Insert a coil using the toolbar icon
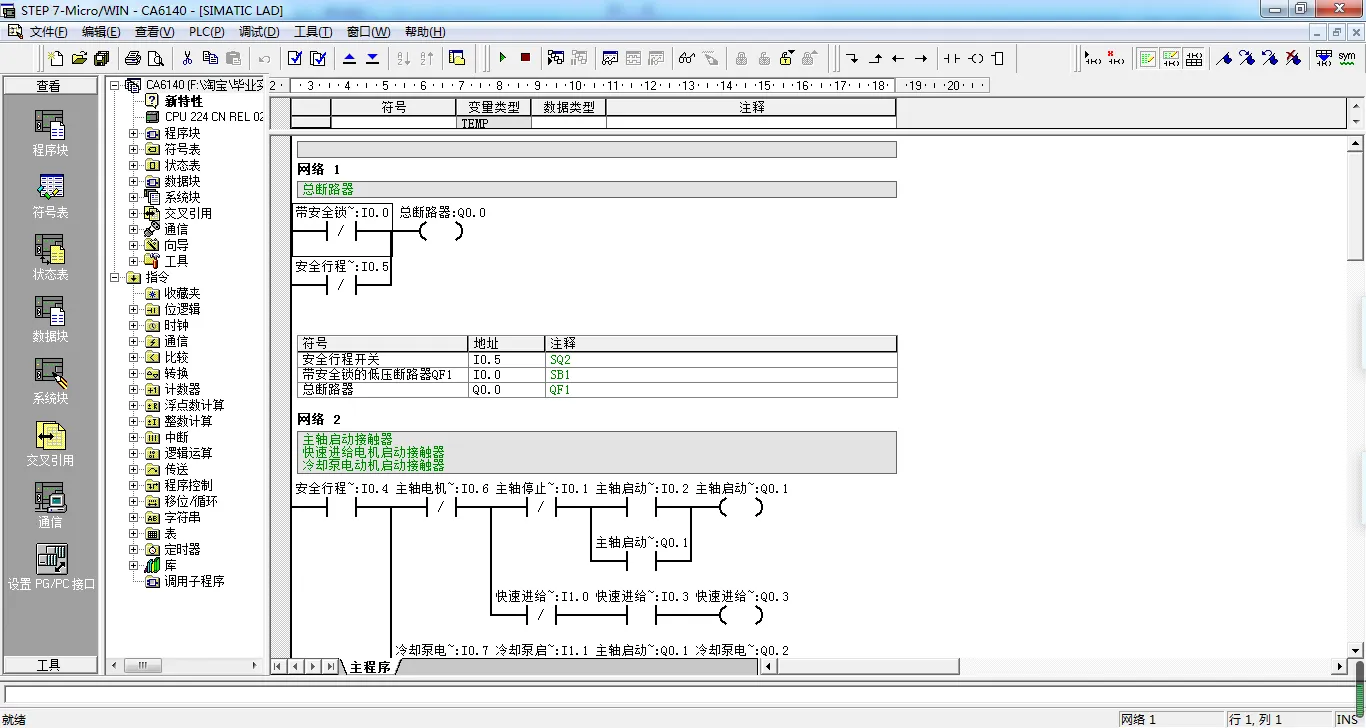This screenshot has width=1366, height=728. tap(976, 58)
